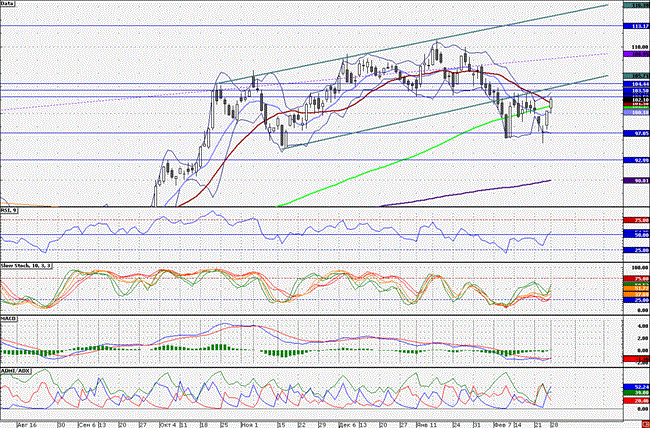Select the 97.05 support level tag
The image size is (650, 428).
[635, 133]
